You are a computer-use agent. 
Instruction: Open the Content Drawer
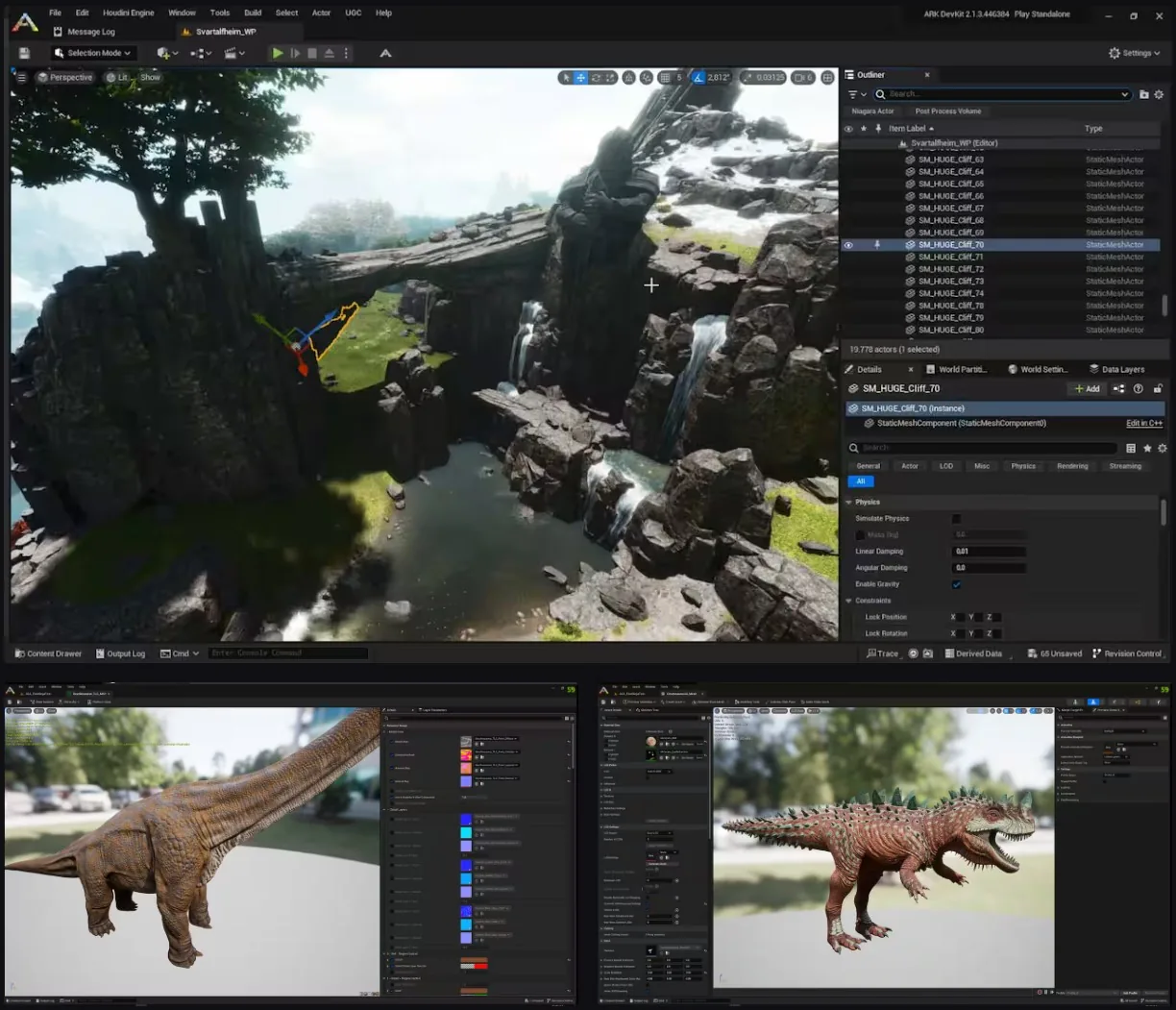point(48,653)
